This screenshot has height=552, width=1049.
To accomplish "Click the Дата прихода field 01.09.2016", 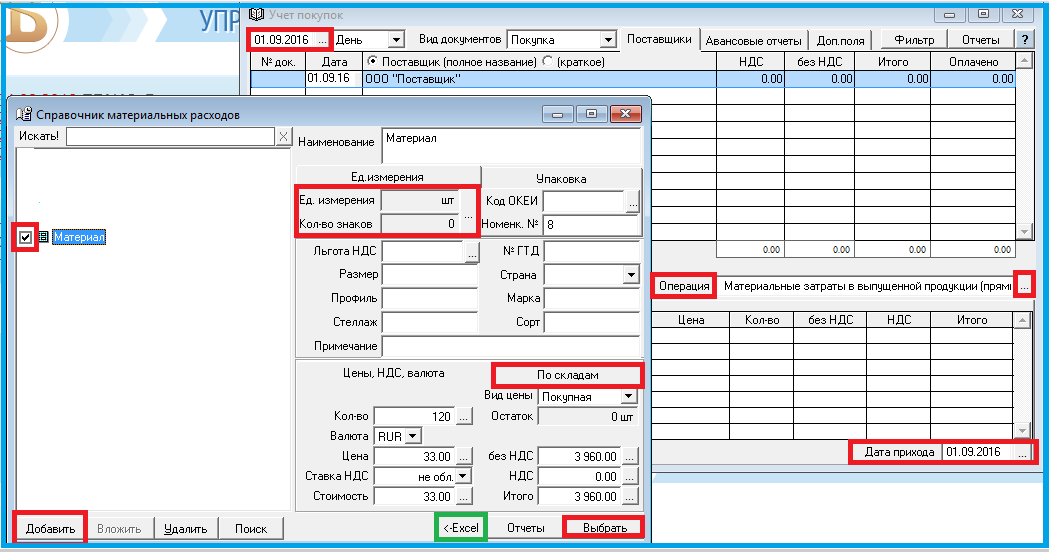I will [x=978, y=452].
